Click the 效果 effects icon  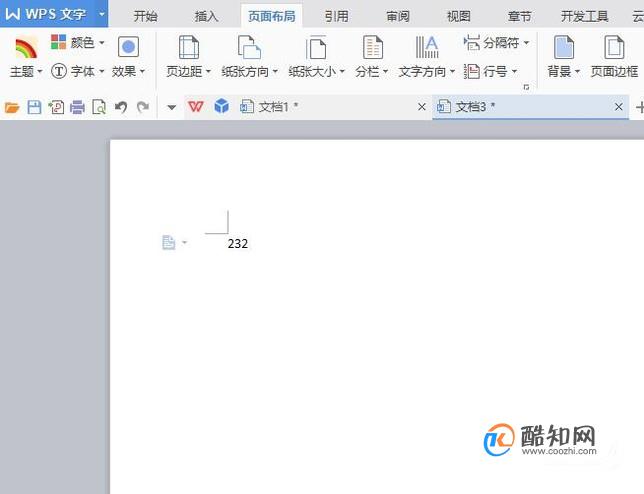point(128,47)
